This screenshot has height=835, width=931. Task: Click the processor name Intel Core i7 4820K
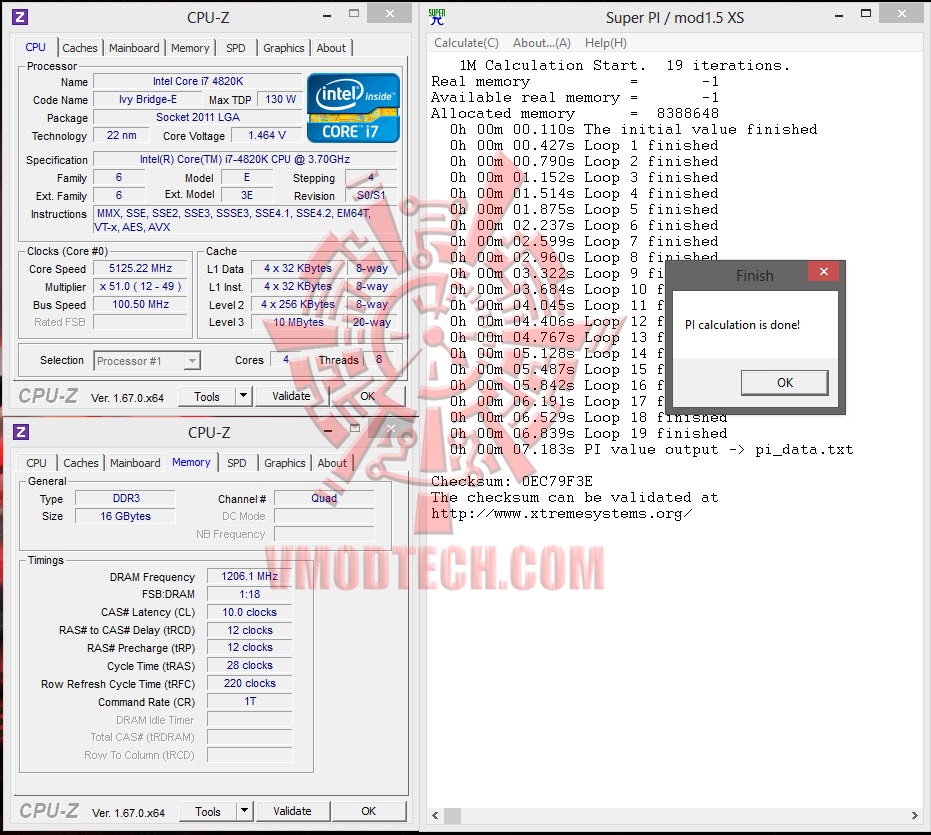click(198, 81)
